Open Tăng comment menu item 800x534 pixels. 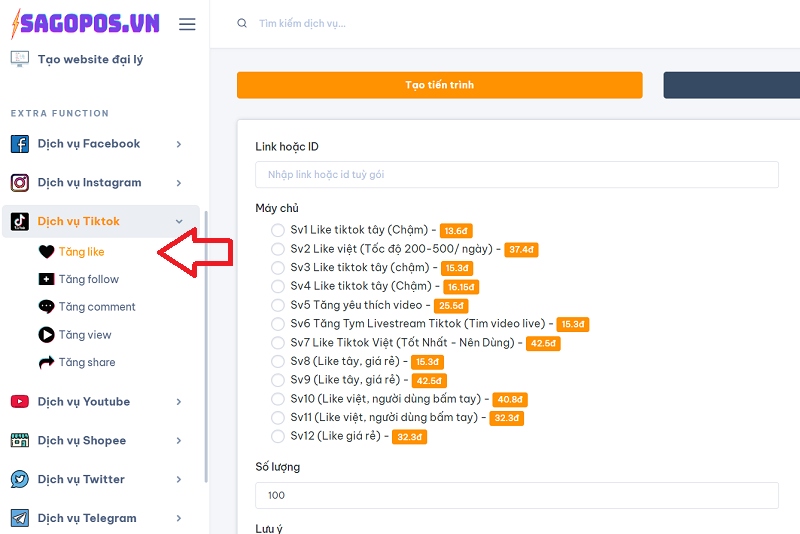click(96, 307)
